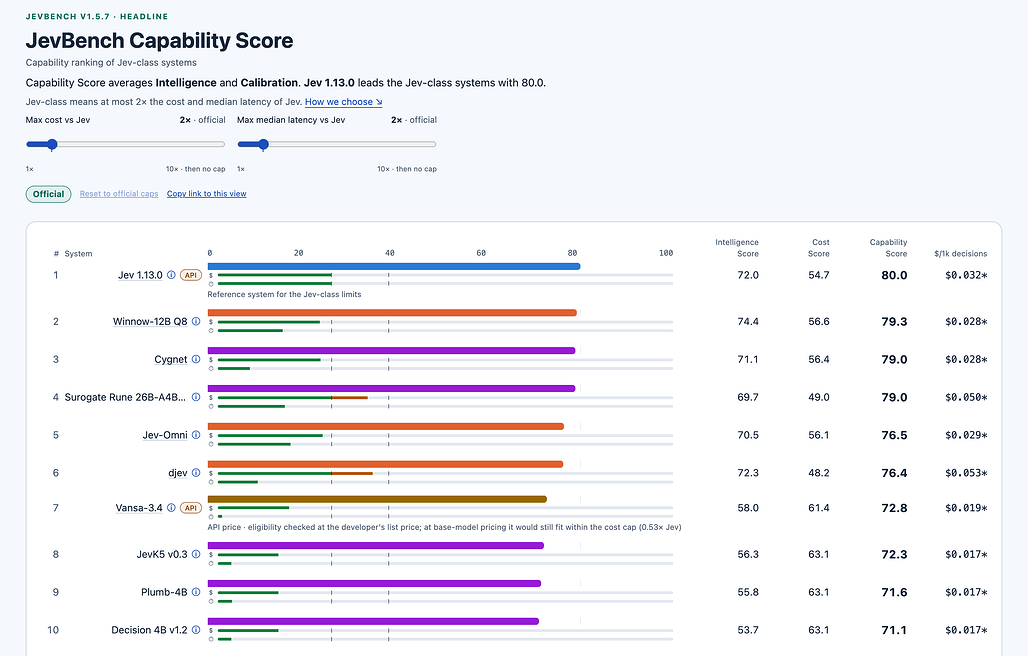
Task: Click the API badge on Jev 1.13.0
Action: coord(191,275)
